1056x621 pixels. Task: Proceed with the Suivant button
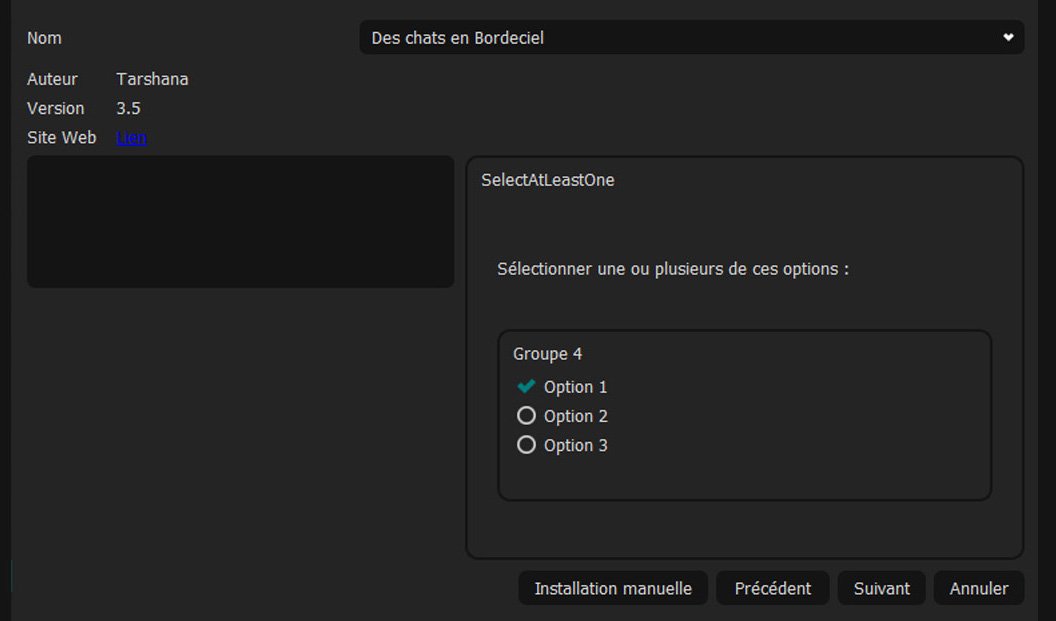(x=882, y=589)
